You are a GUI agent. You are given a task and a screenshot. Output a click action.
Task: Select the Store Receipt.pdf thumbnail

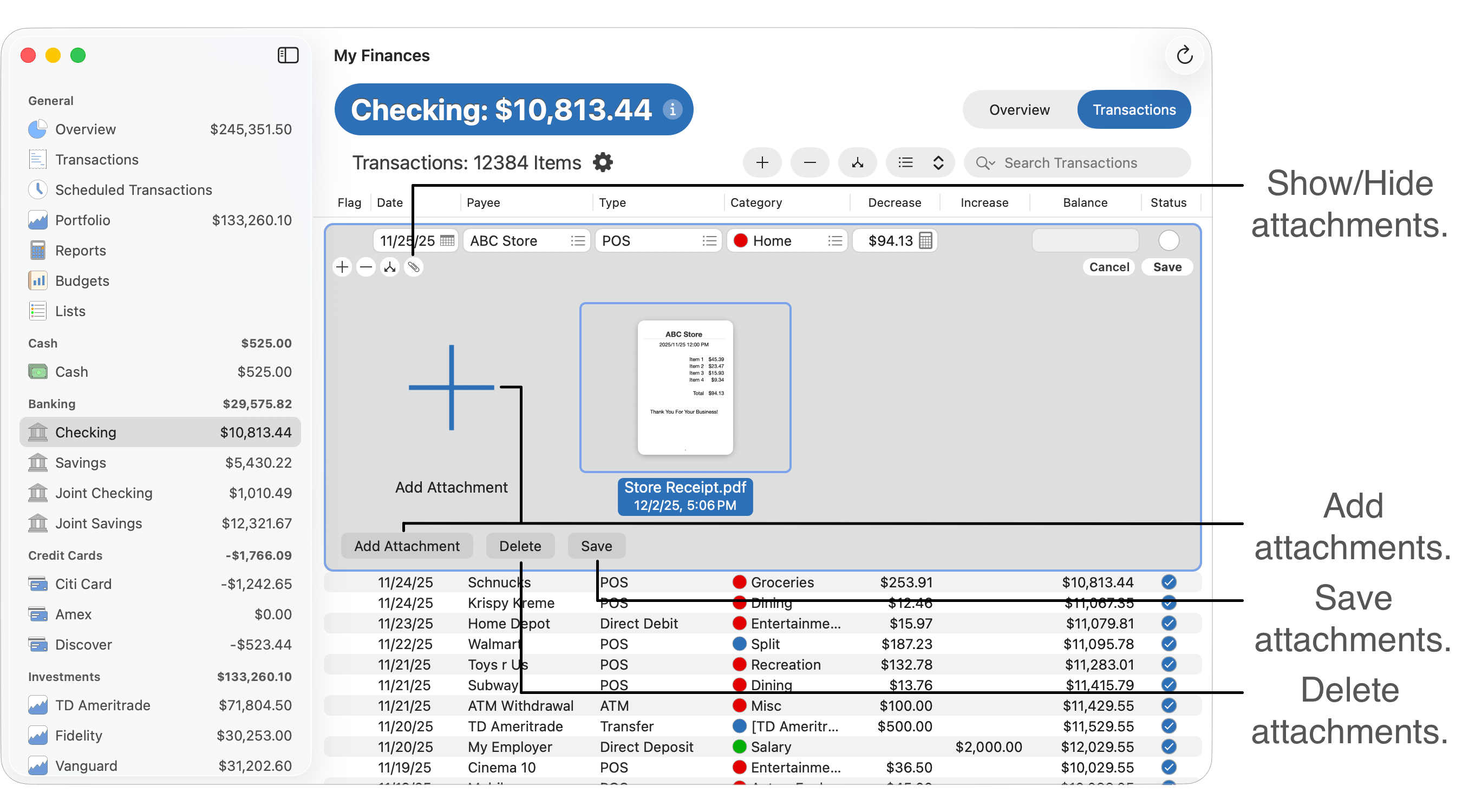pyautogui.click(x=684, y=387)
